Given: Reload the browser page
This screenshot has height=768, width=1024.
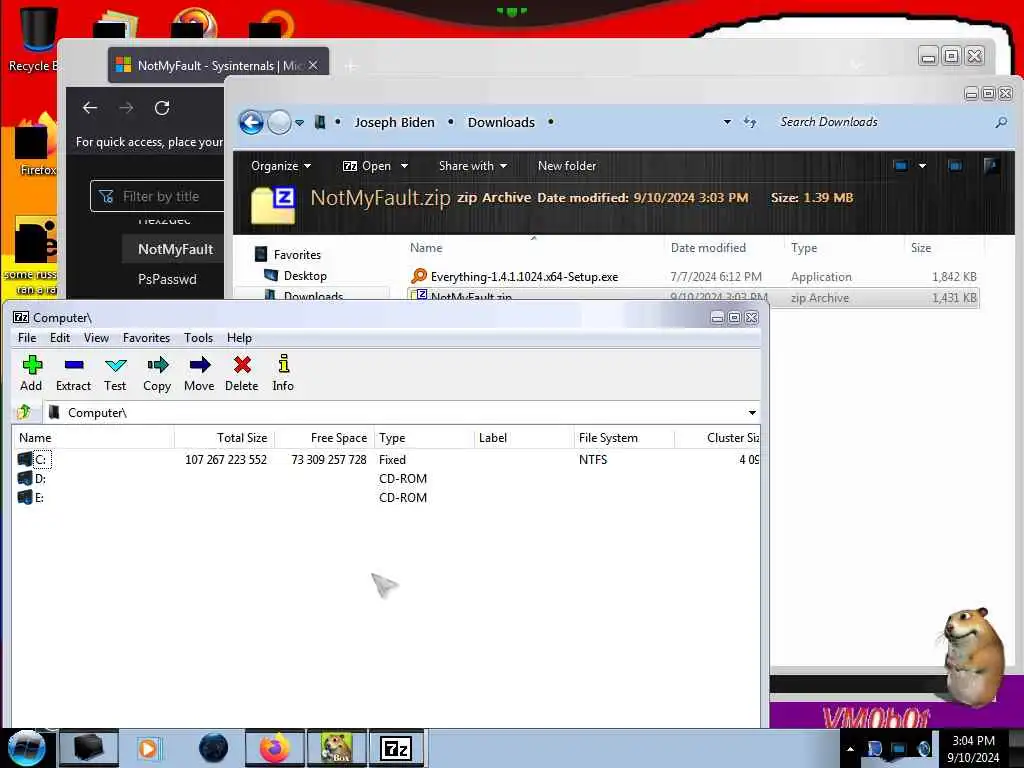Looking at the screenshot, I should (162, 108).
